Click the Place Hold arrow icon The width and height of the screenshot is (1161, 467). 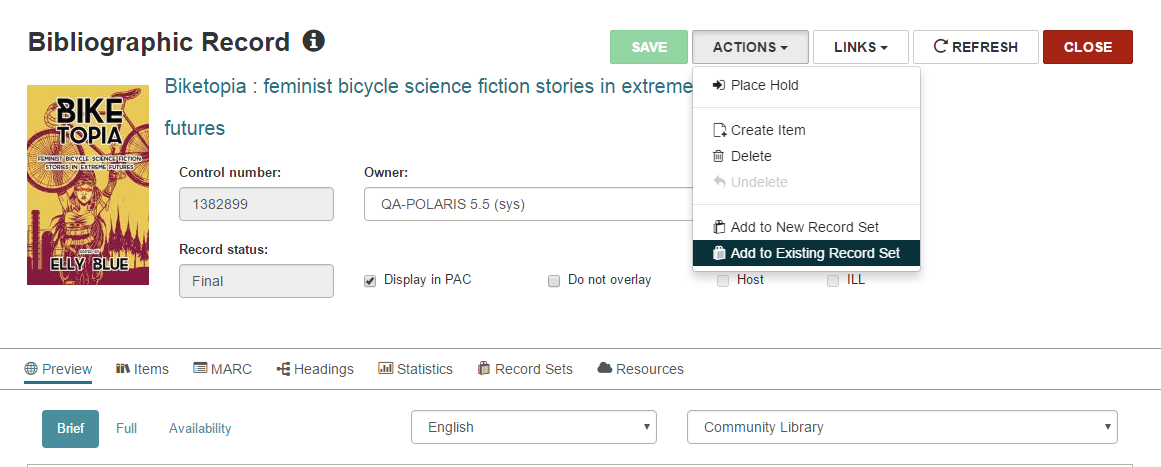coord(718,85)
